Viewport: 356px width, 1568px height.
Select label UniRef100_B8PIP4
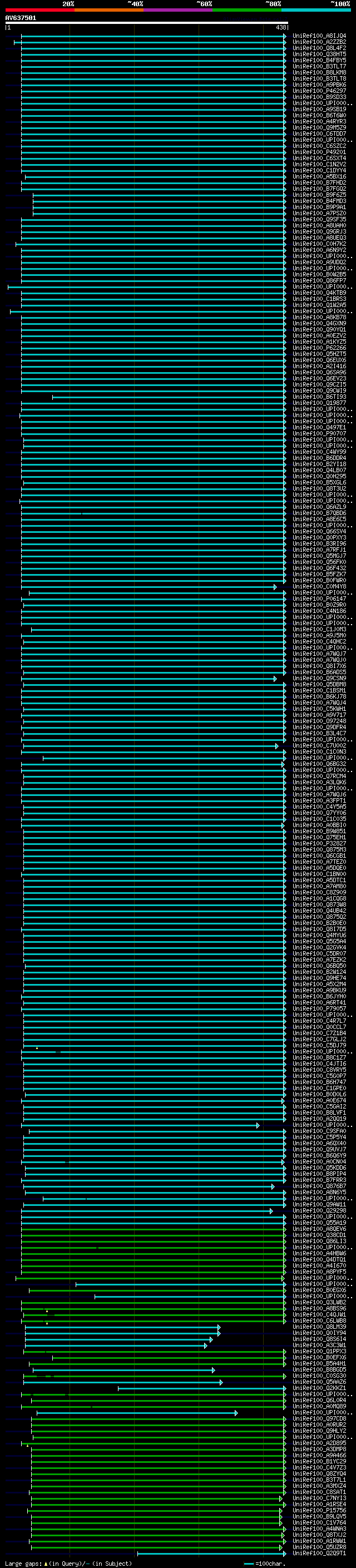319,1174
